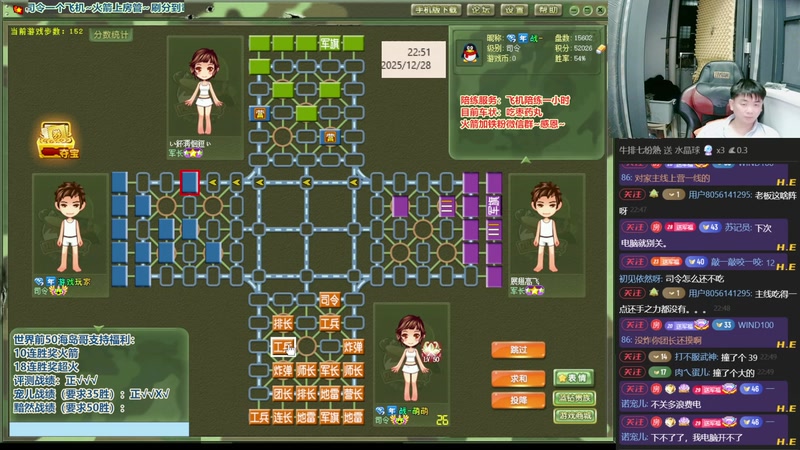The height and width of the screenshot is (450, 800).
Task: Click the red-outlined blue piece
Action: (x=189, y=182)
